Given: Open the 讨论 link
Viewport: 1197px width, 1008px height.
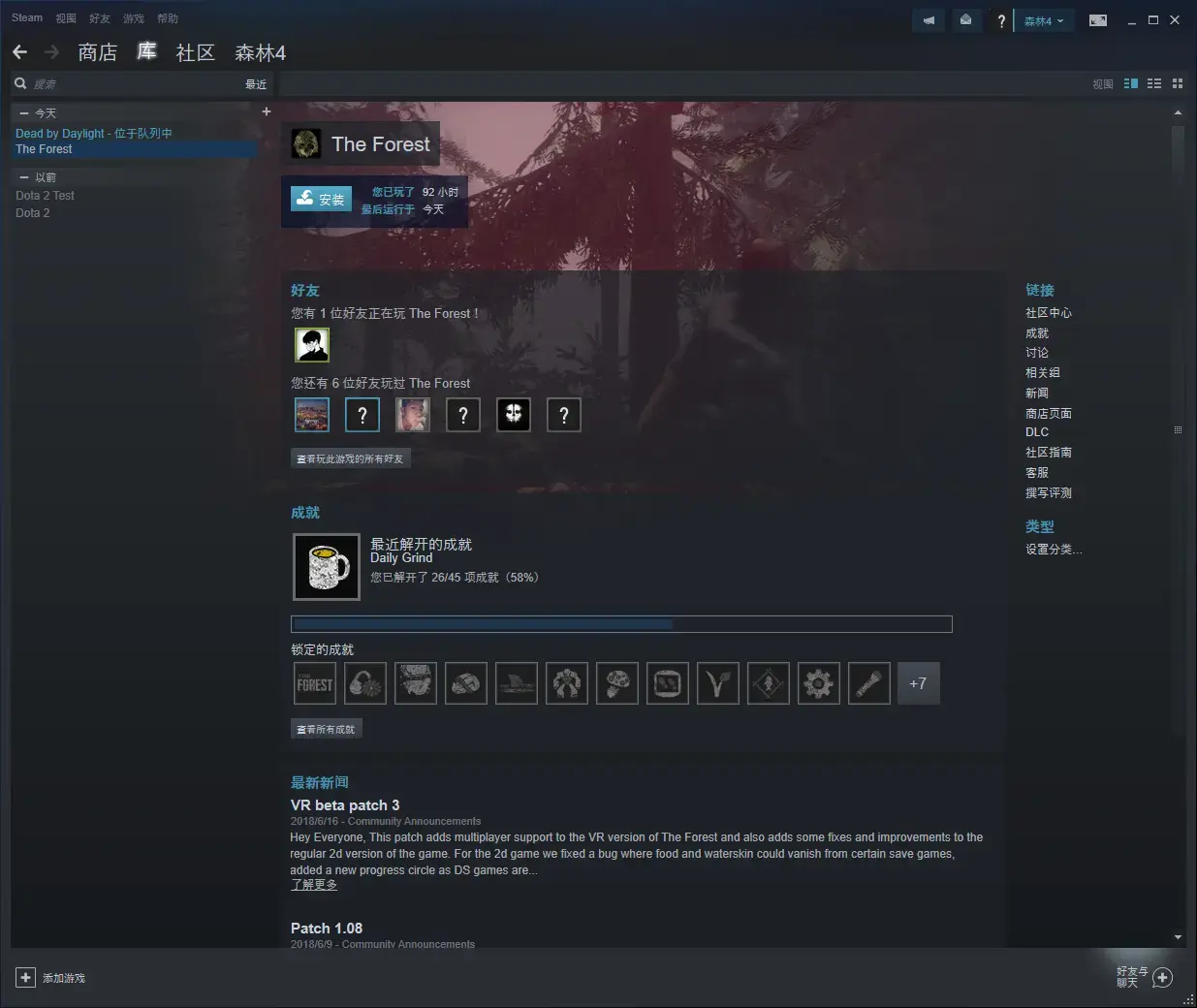Looking at the screenshot, I should pos(1037,353).
